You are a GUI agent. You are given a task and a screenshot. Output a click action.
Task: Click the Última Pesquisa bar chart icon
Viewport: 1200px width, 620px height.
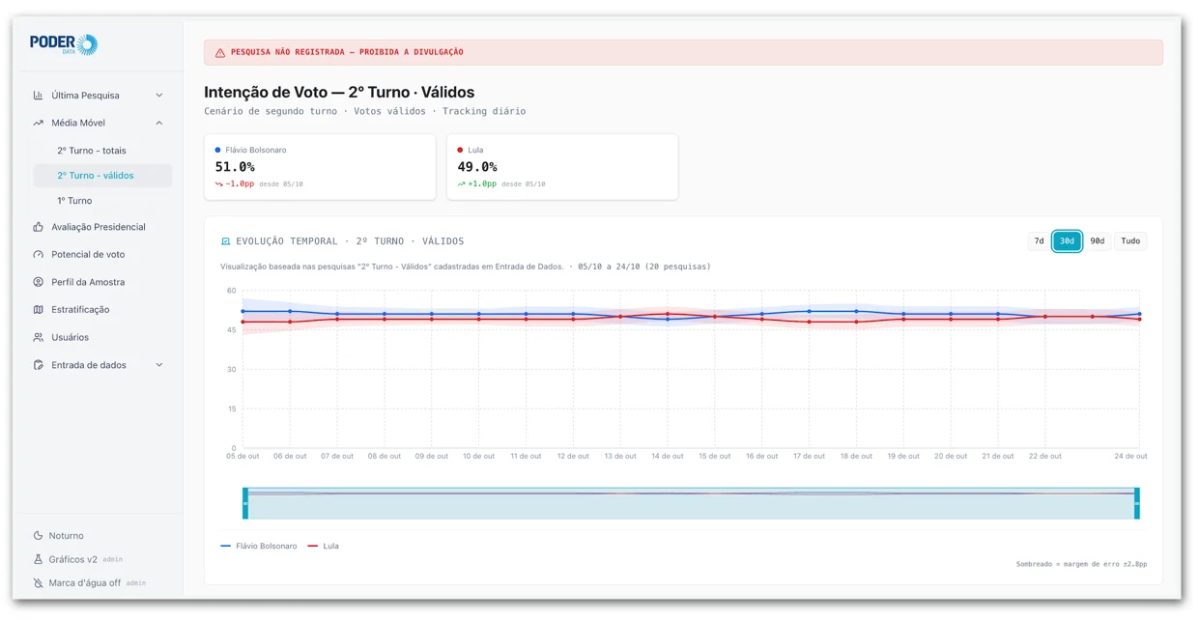[38, 95]
